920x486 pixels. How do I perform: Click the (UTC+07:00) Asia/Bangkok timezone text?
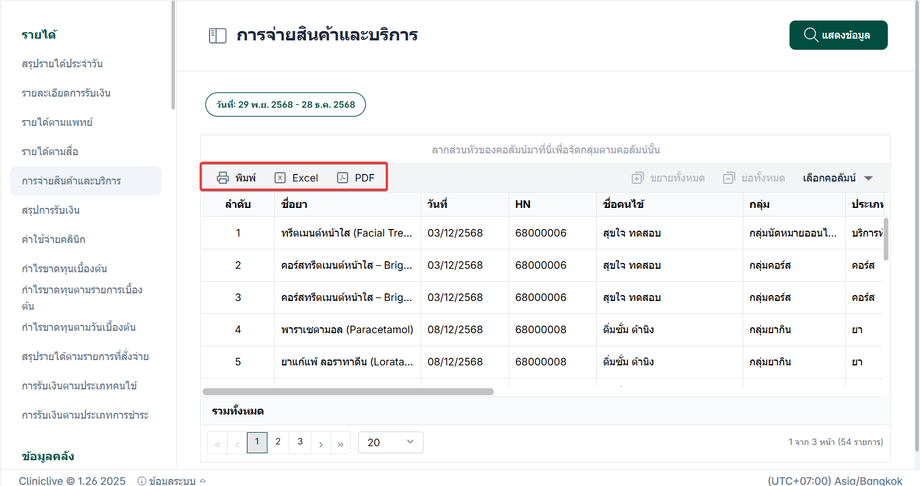[x=835, y=481]
